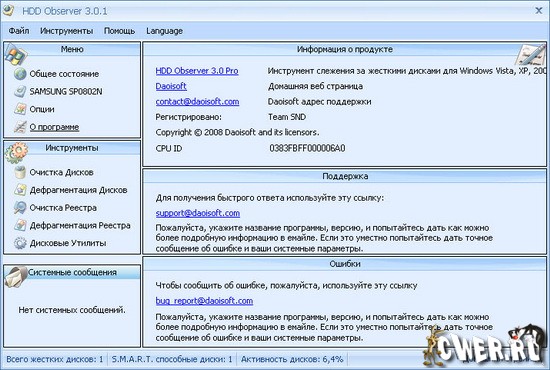
Task: Open Опции settings icon
Action: 20,109
